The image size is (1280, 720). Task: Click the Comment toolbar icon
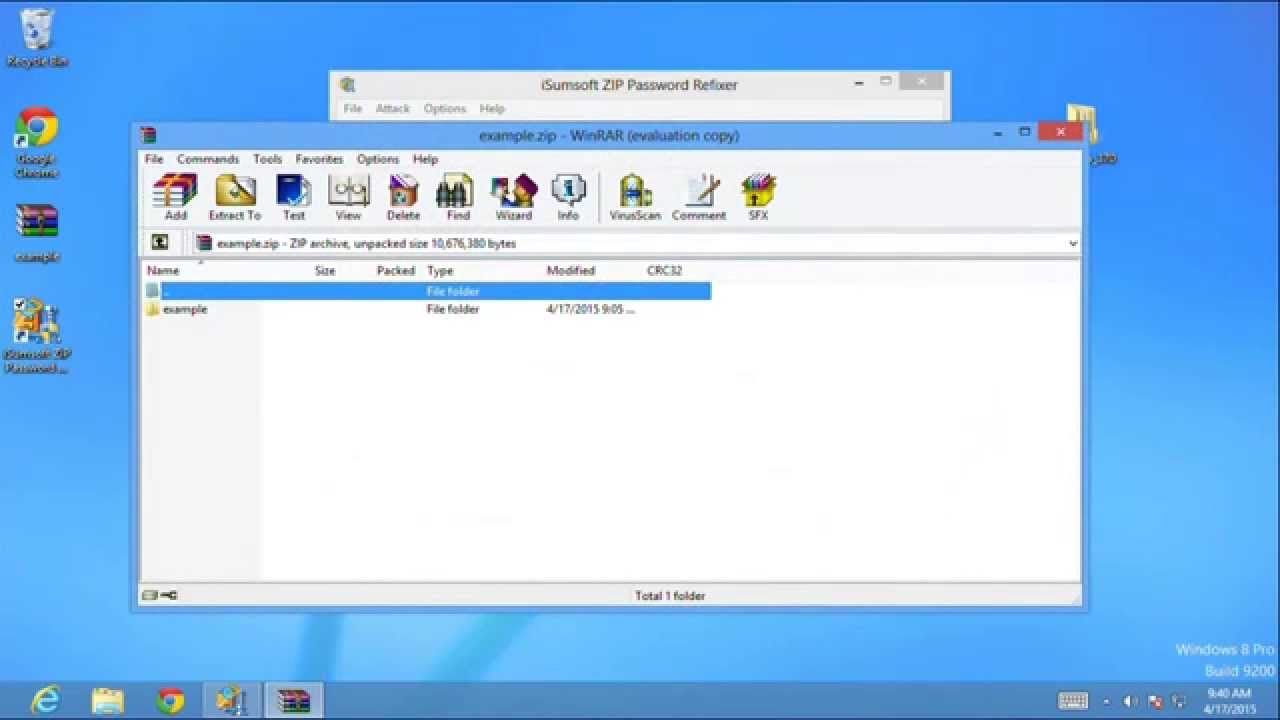click(x=699, y=197)
